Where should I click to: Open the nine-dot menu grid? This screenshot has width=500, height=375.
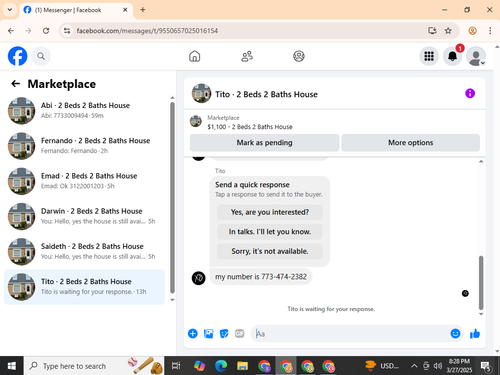click(429, 56)
